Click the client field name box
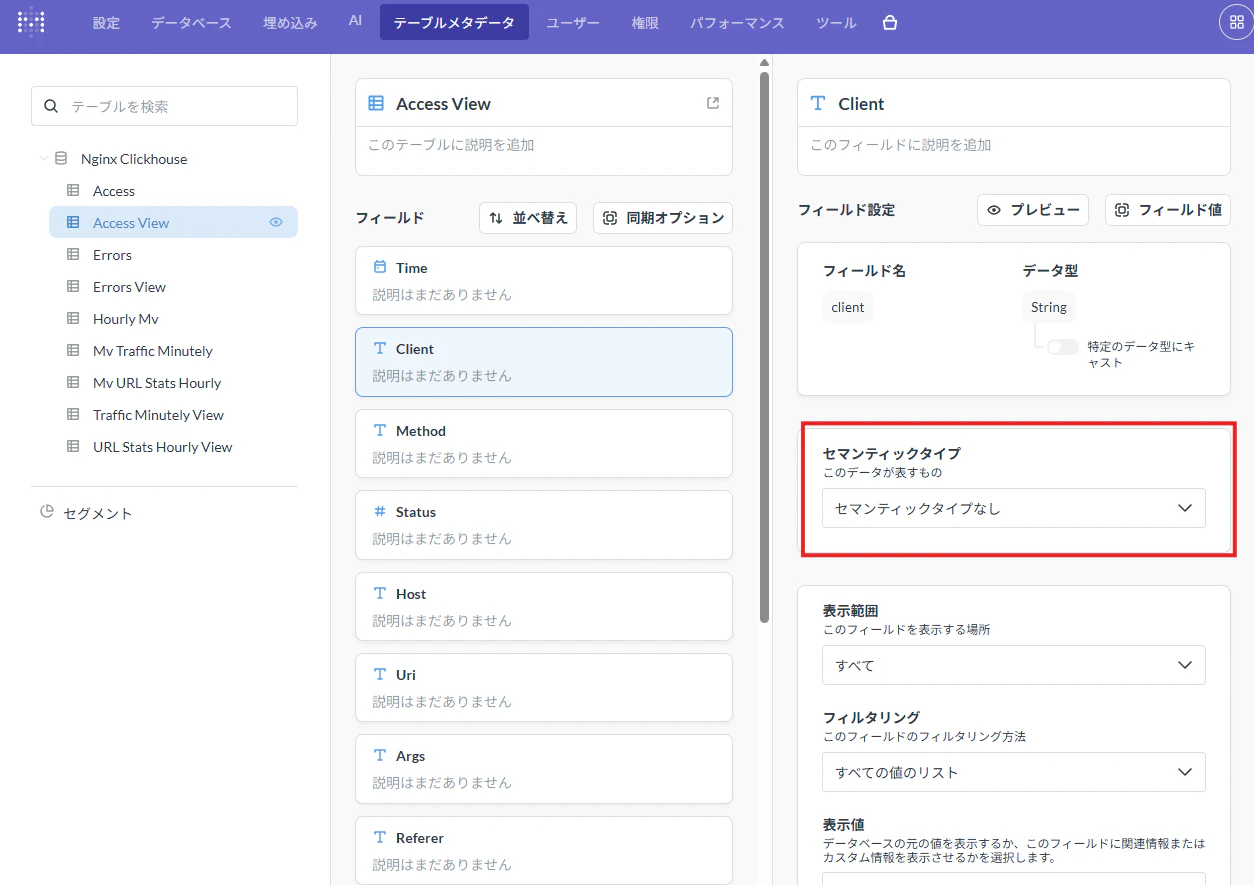Image resolution: width=1254 pixels, height=885 pixels. point(848,307)
